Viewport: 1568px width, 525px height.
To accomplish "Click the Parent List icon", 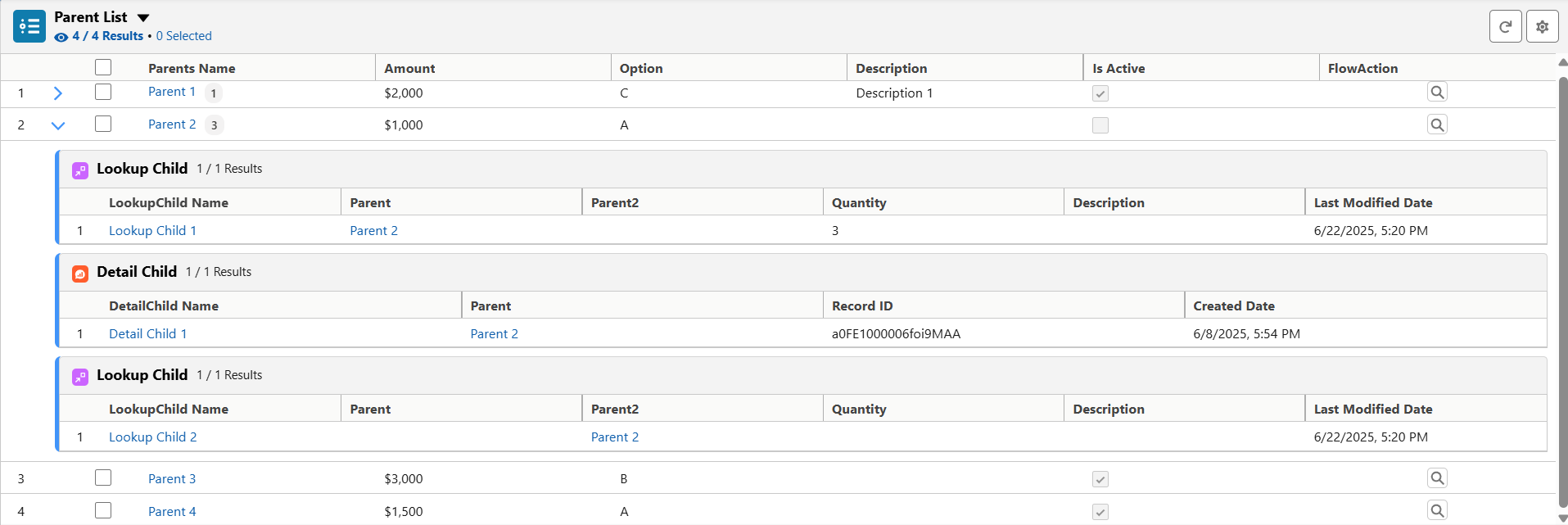I will coord(29,26).
